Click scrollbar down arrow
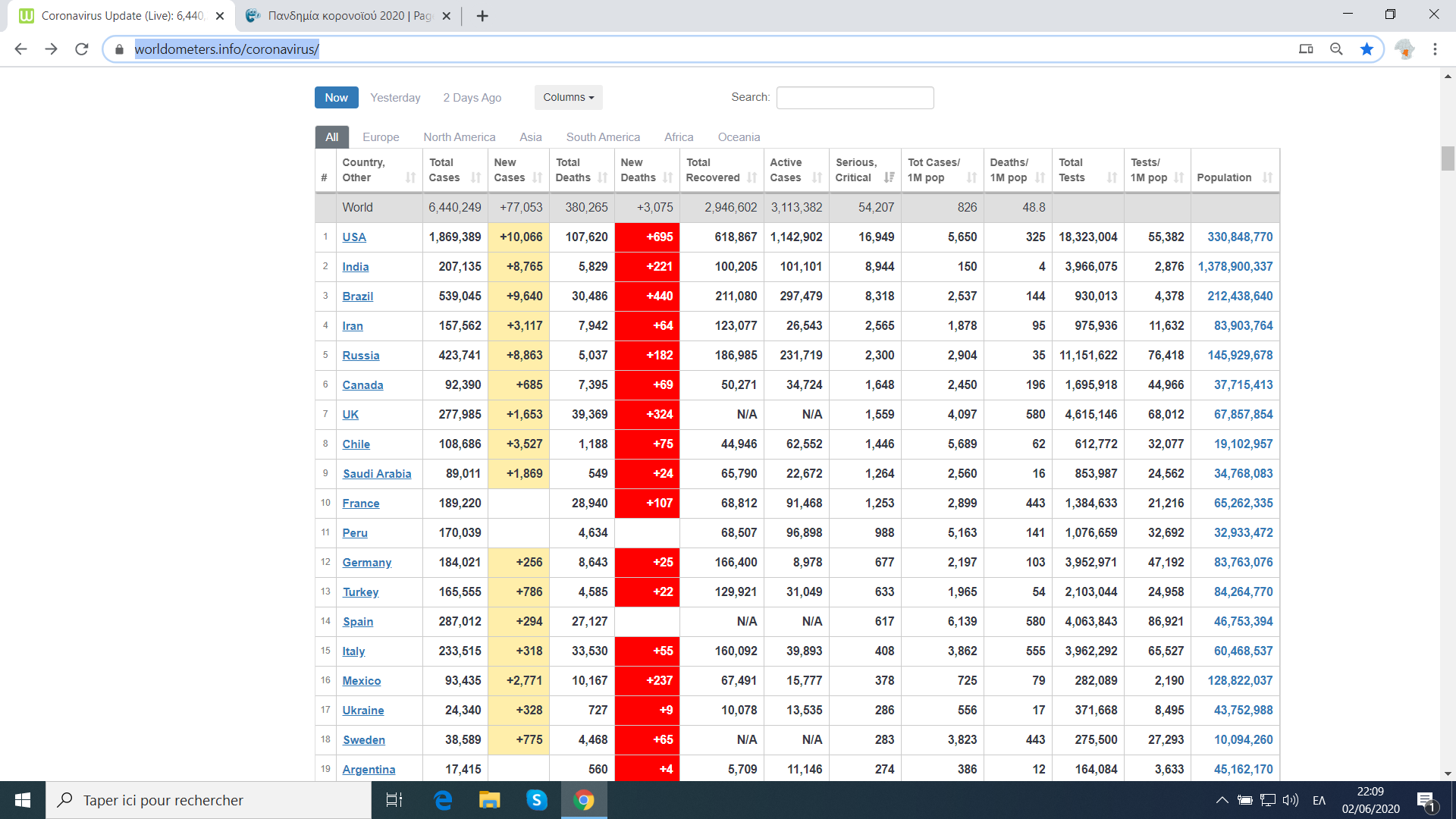Screen dimensions: 1456x819 1448,774
